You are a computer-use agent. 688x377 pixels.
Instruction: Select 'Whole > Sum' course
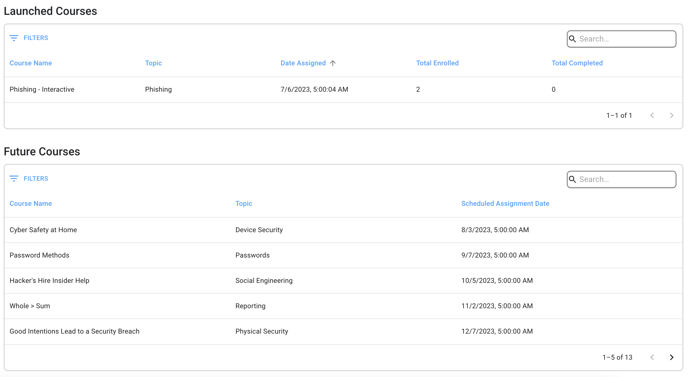click(x=30, y=306)
